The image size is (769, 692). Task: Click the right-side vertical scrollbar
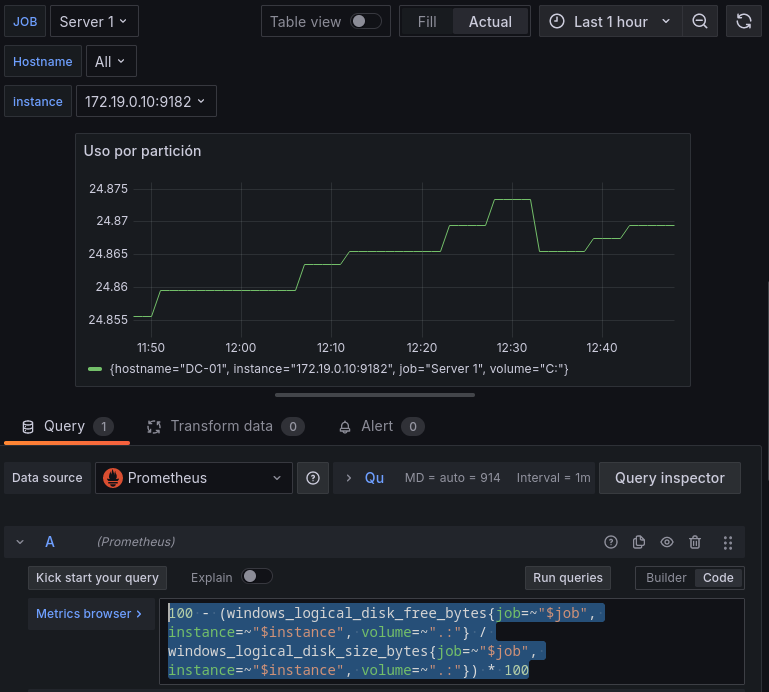point(767,380)
